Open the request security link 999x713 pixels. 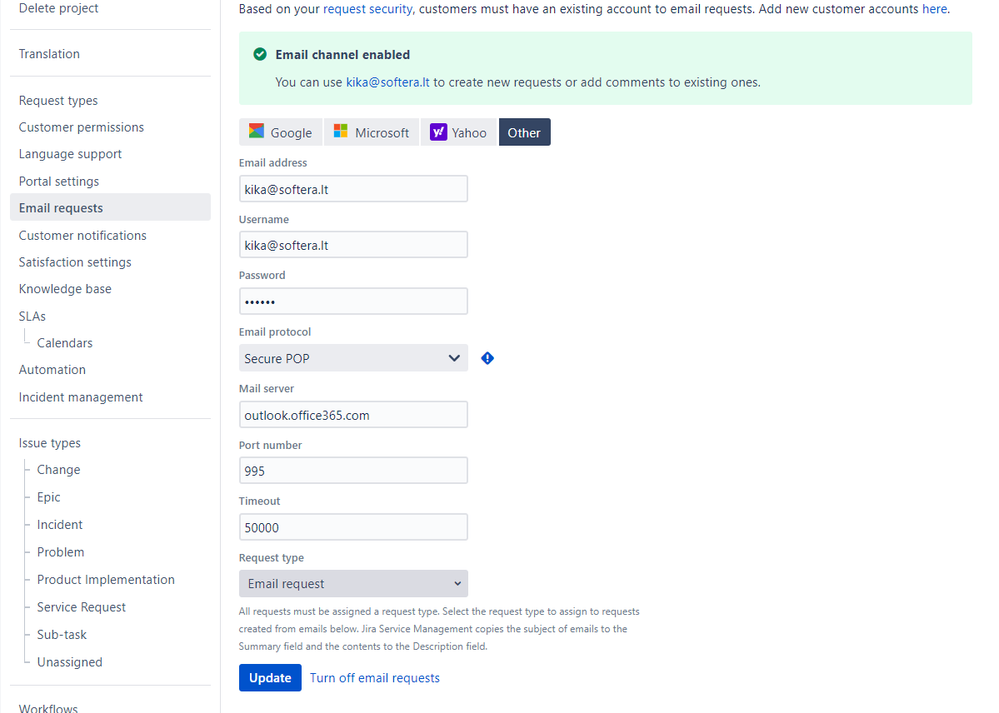click(368, 9)
